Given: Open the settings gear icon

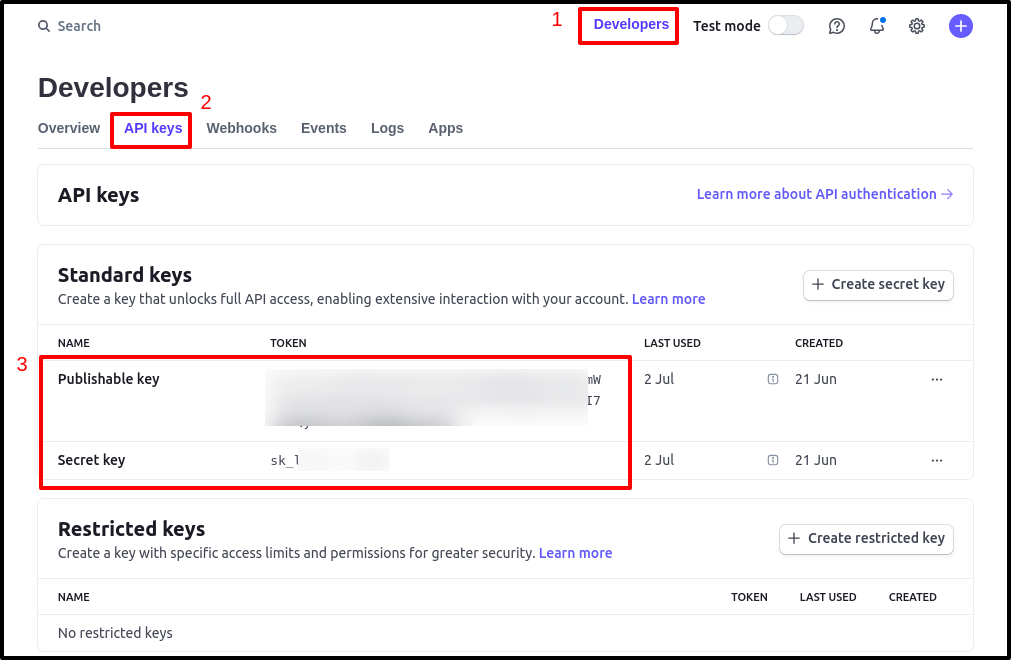Looking at the screenshot, I should coord(917,26).
